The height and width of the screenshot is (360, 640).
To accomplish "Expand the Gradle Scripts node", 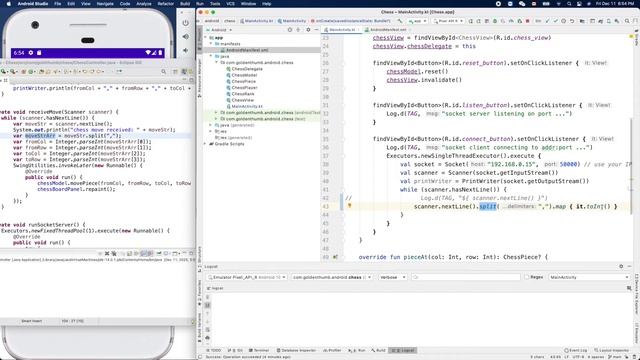I will tap(206, 144).
